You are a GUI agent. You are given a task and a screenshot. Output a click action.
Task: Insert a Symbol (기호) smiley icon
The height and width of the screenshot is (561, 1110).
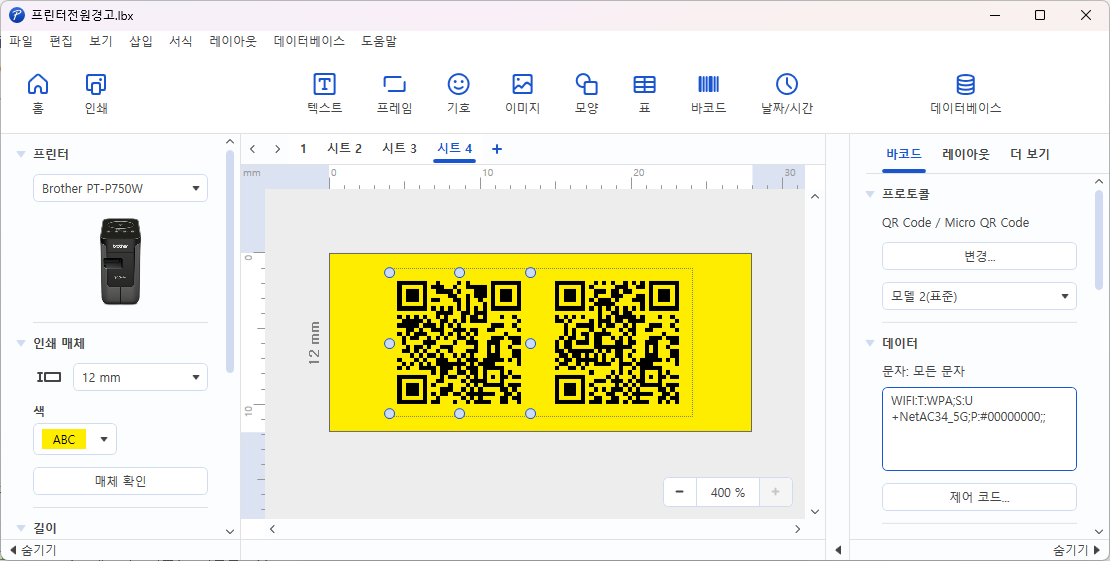point(459,94)
